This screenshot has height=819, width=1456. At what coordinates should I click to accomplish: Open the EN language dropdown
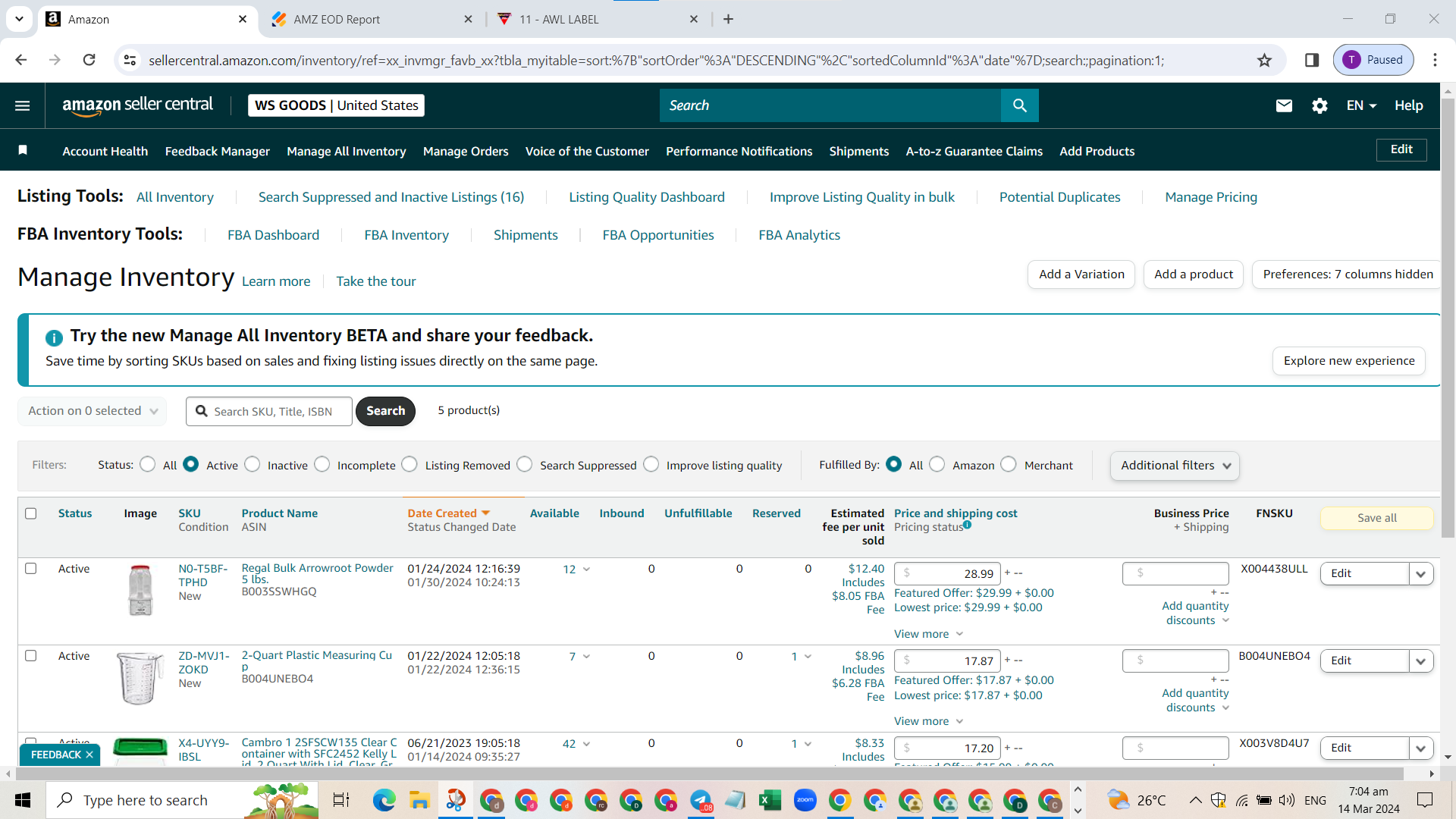1361,105
